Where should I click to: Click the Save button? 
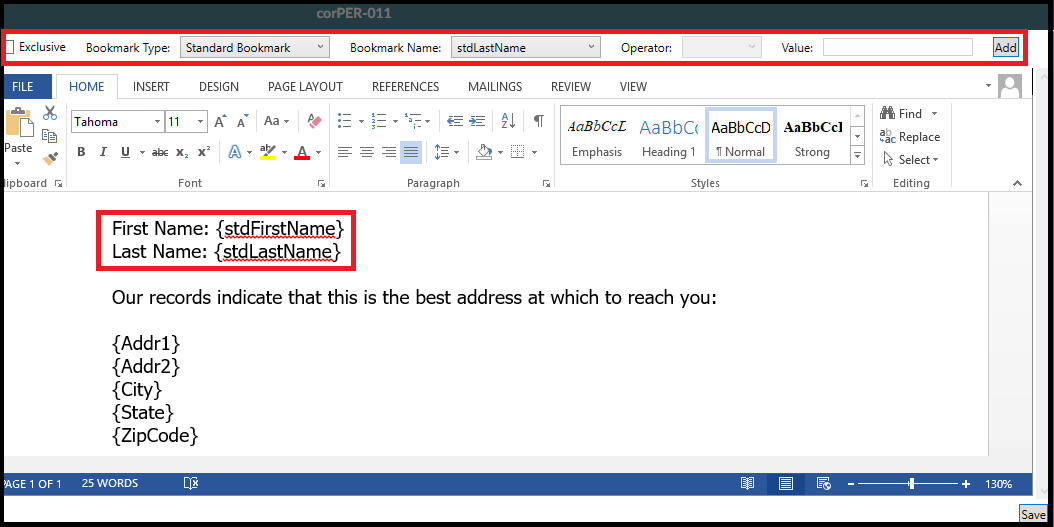(x=1032, y=515)
